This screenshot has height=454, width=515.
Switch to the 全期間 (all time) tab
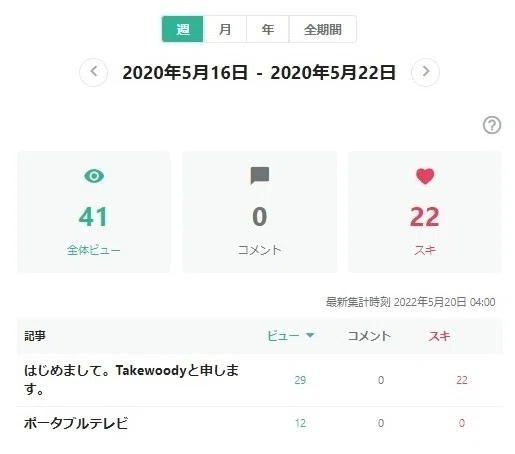tap(323, 29)
